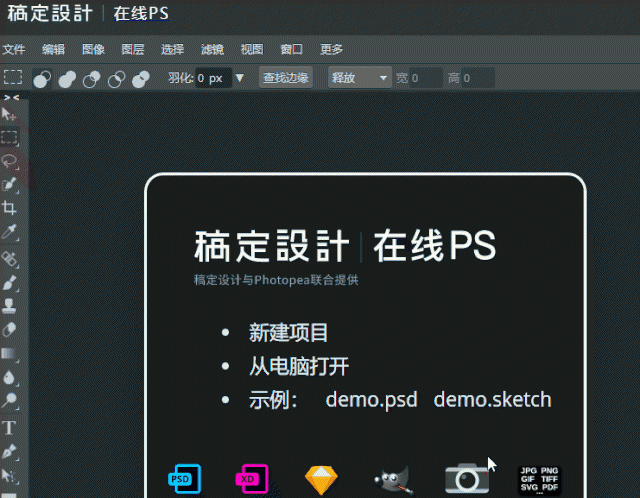Open the 释放 dropdown
This screenshot has width=640, height=498.
pos(360,78)
